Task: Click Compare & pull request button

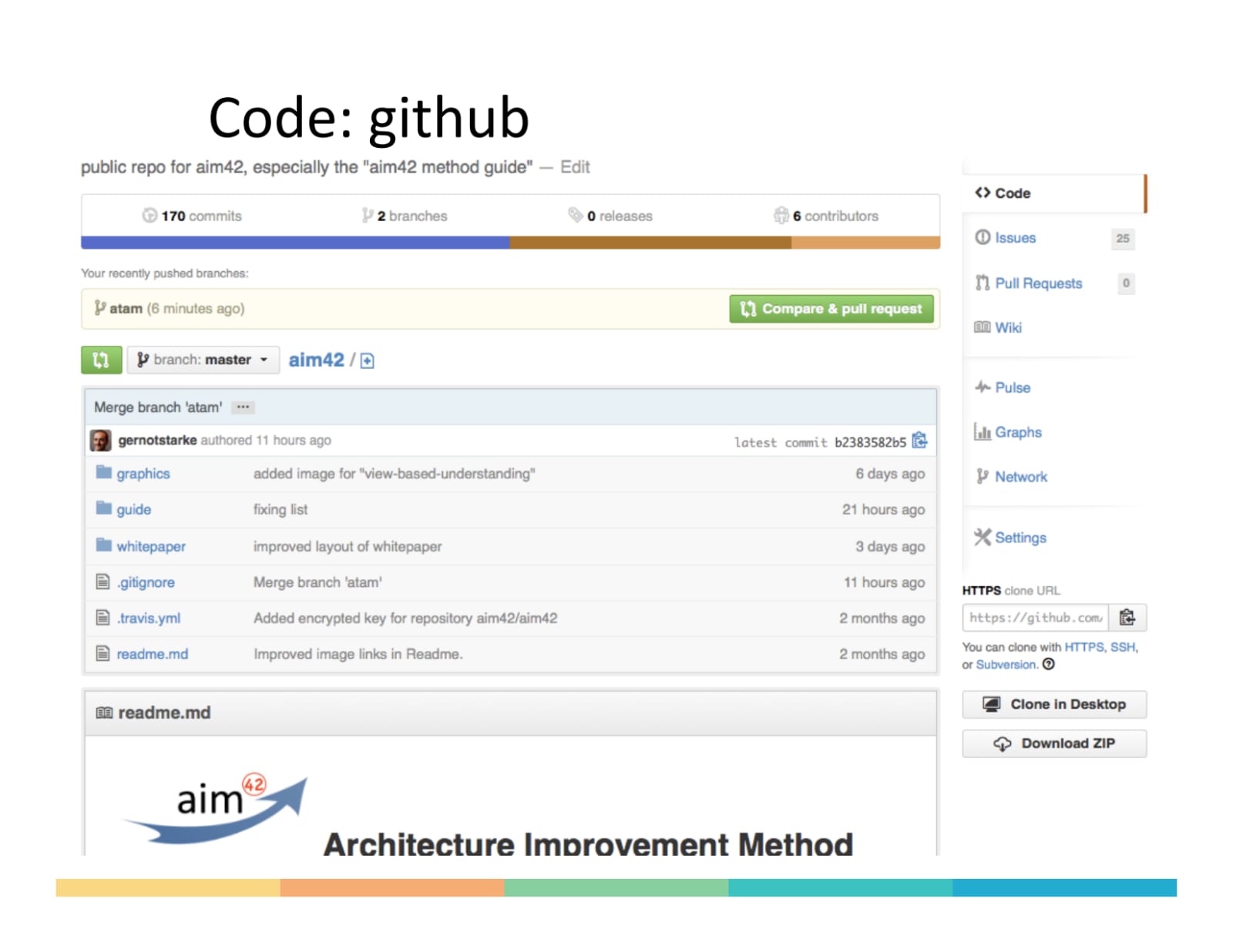Action: point(832,309)
